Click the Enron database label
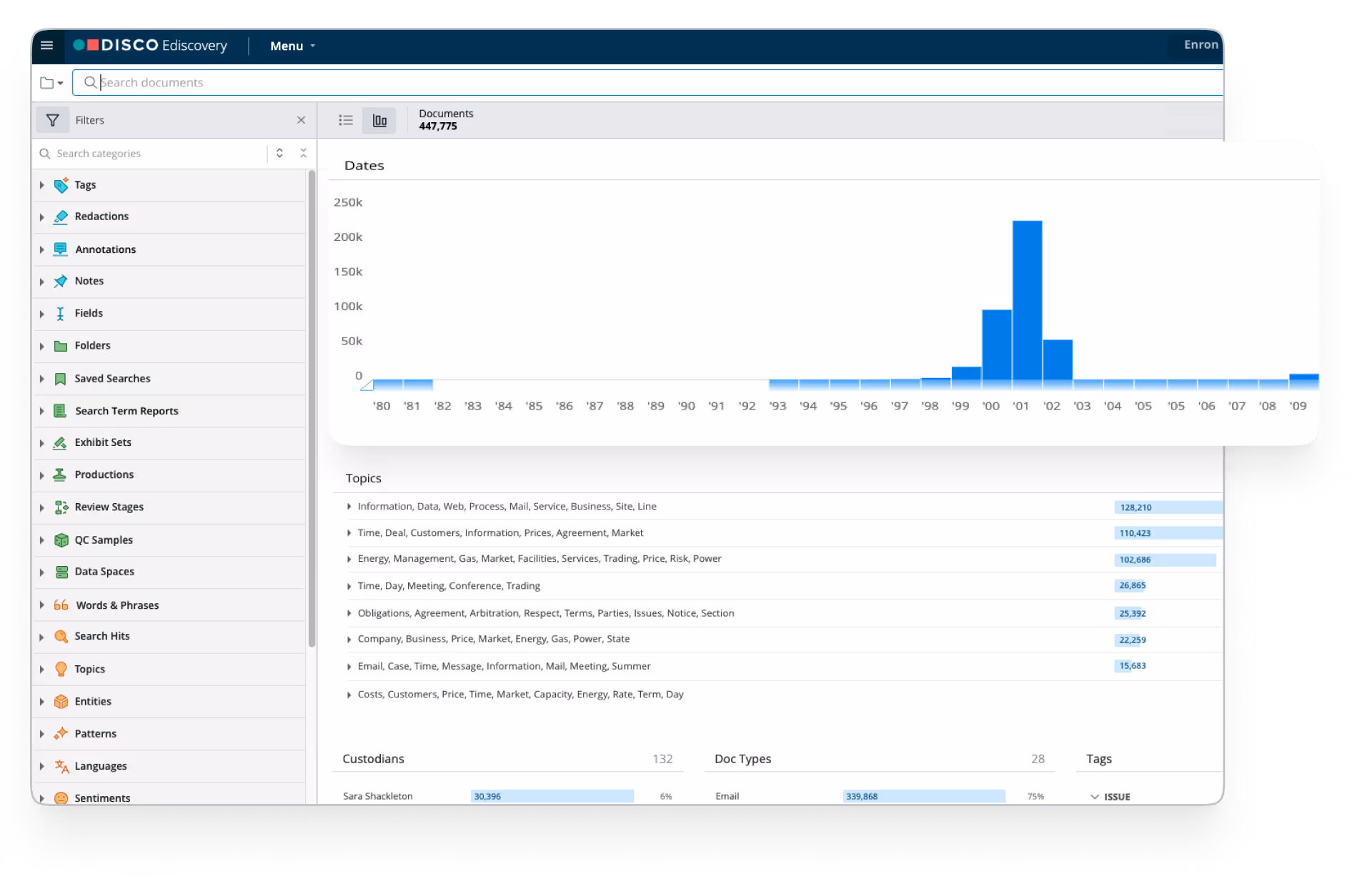The width and height of the screenshot is (1372, 894). pyautogui.click(x=1200, y=44)
